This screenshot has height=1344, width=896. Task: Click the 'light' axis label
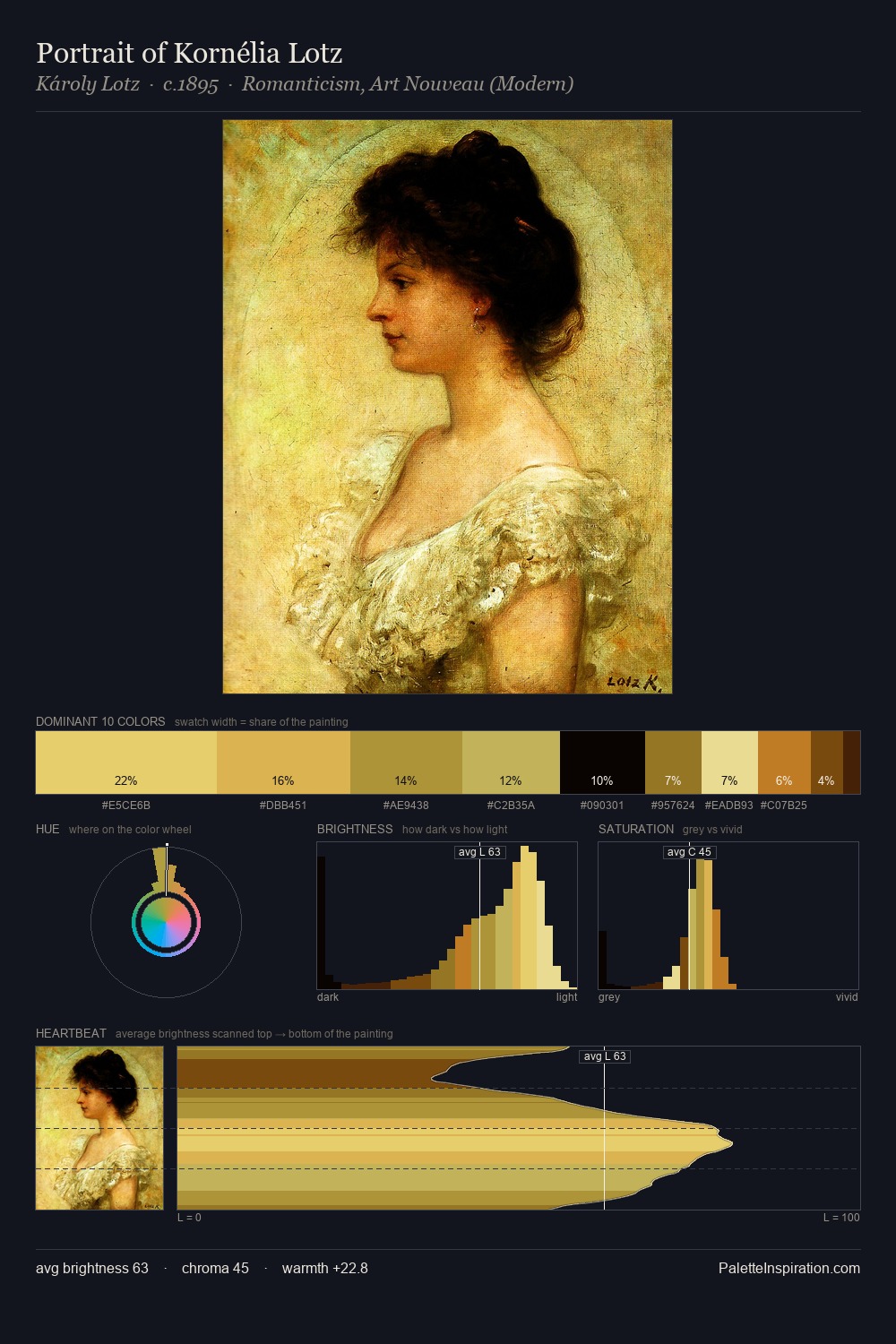pyautogui.click(x=567, y=997)
